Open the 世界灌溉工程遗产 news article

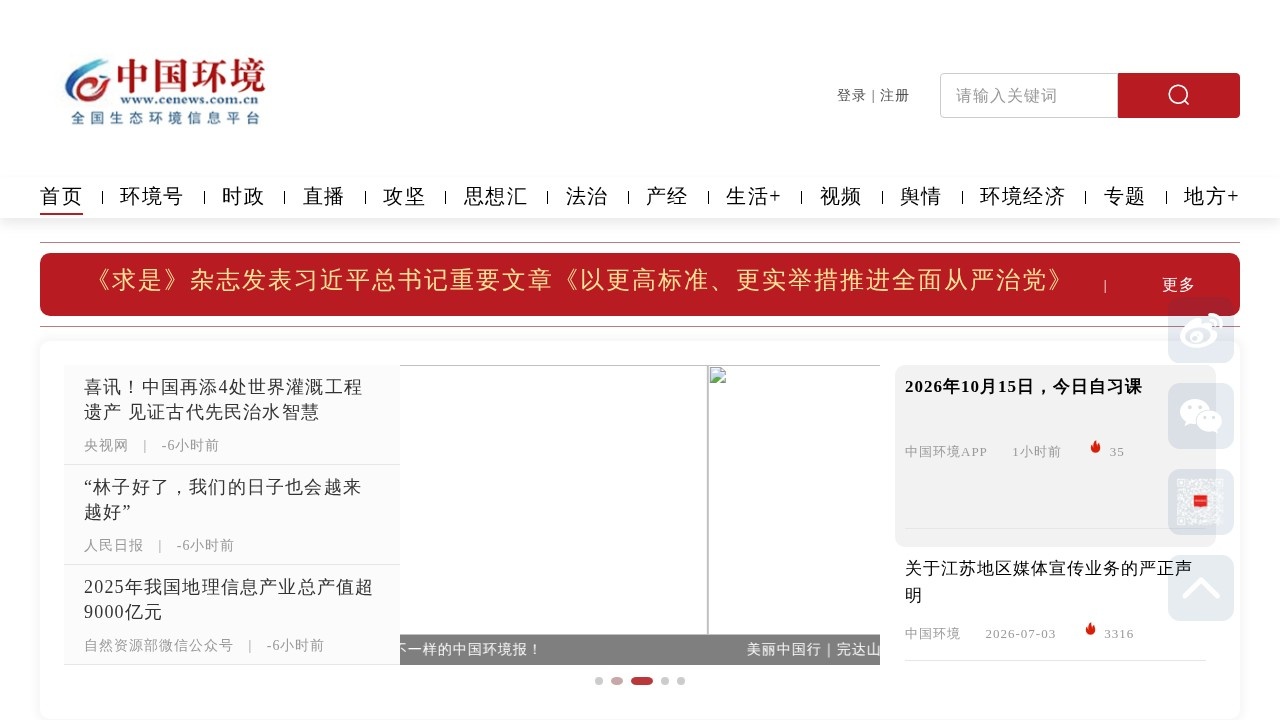point(224,399)
